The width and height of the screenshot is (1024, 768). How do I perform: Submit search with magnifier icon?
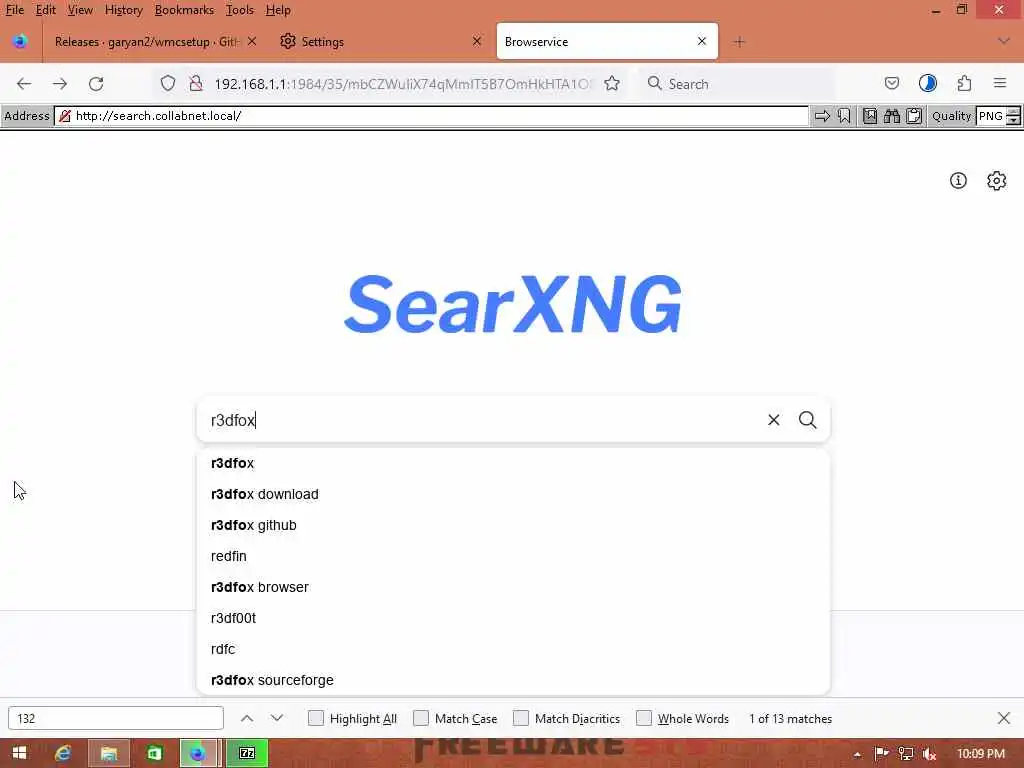[808, 420]
